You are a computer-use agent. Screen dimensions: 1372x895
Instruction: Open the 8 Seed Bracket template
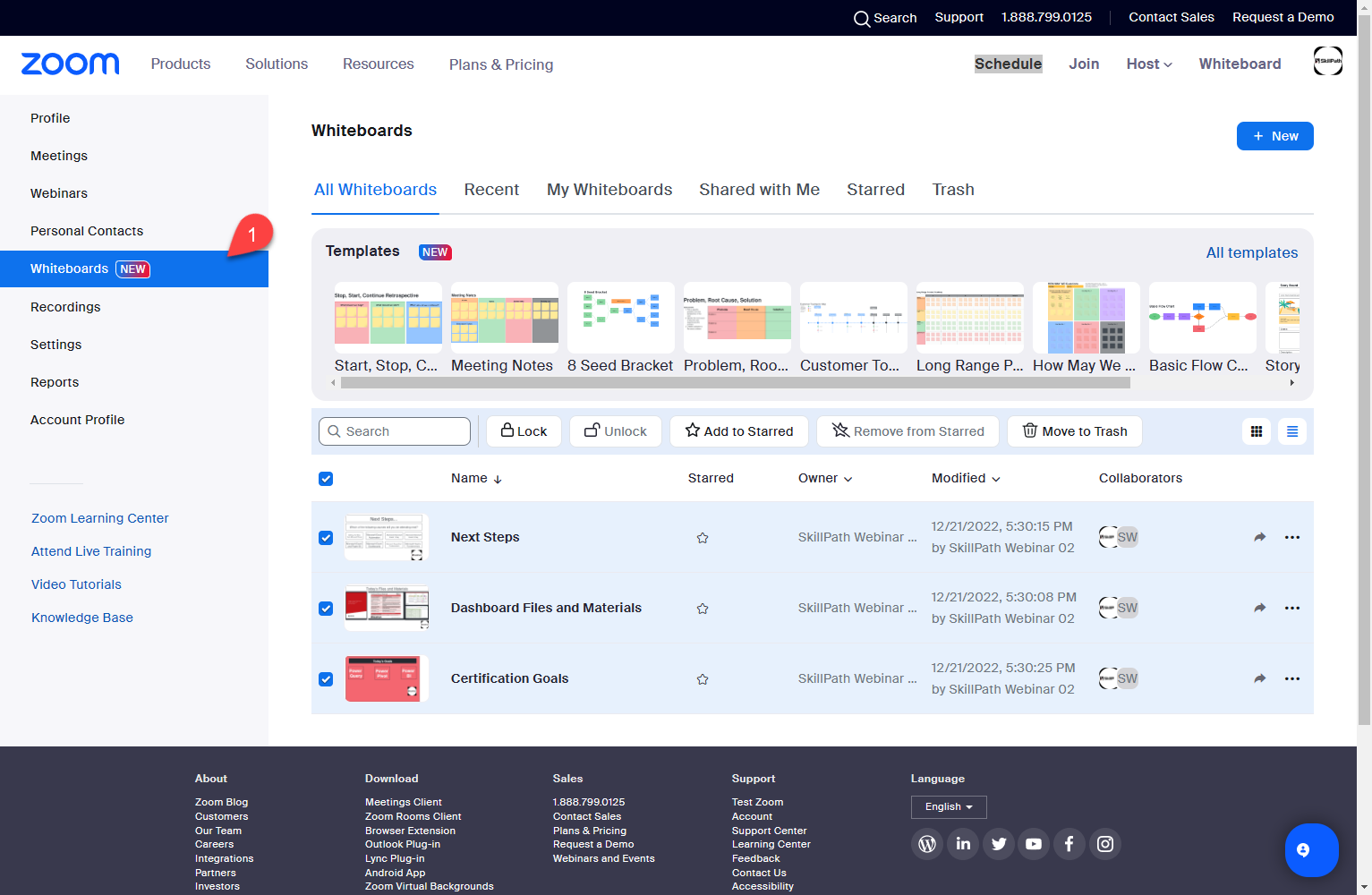click(x=620, y=328)
